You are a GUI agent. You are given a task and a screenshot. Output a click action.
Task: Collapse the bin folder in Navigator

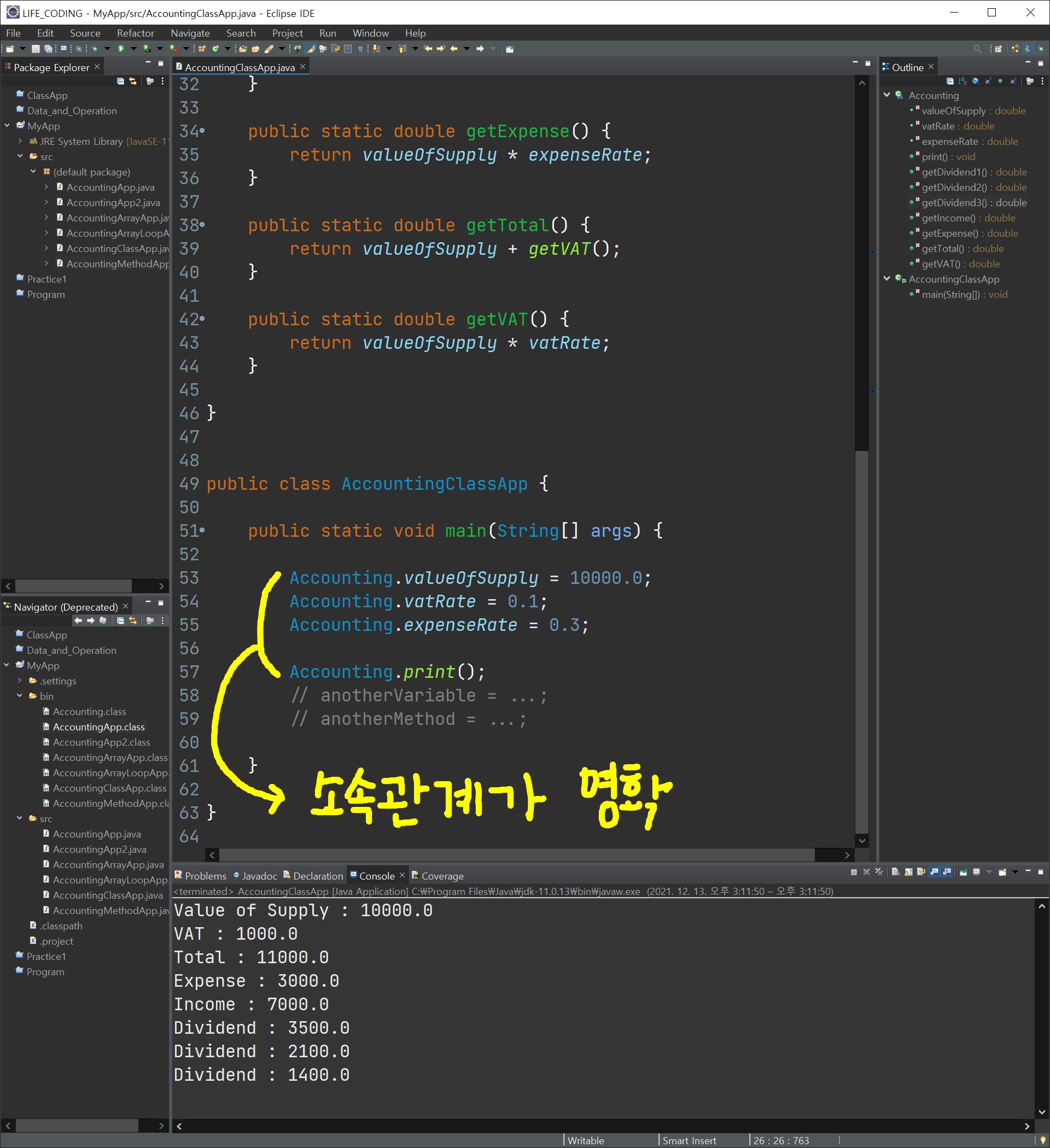(x=20, y=696)
